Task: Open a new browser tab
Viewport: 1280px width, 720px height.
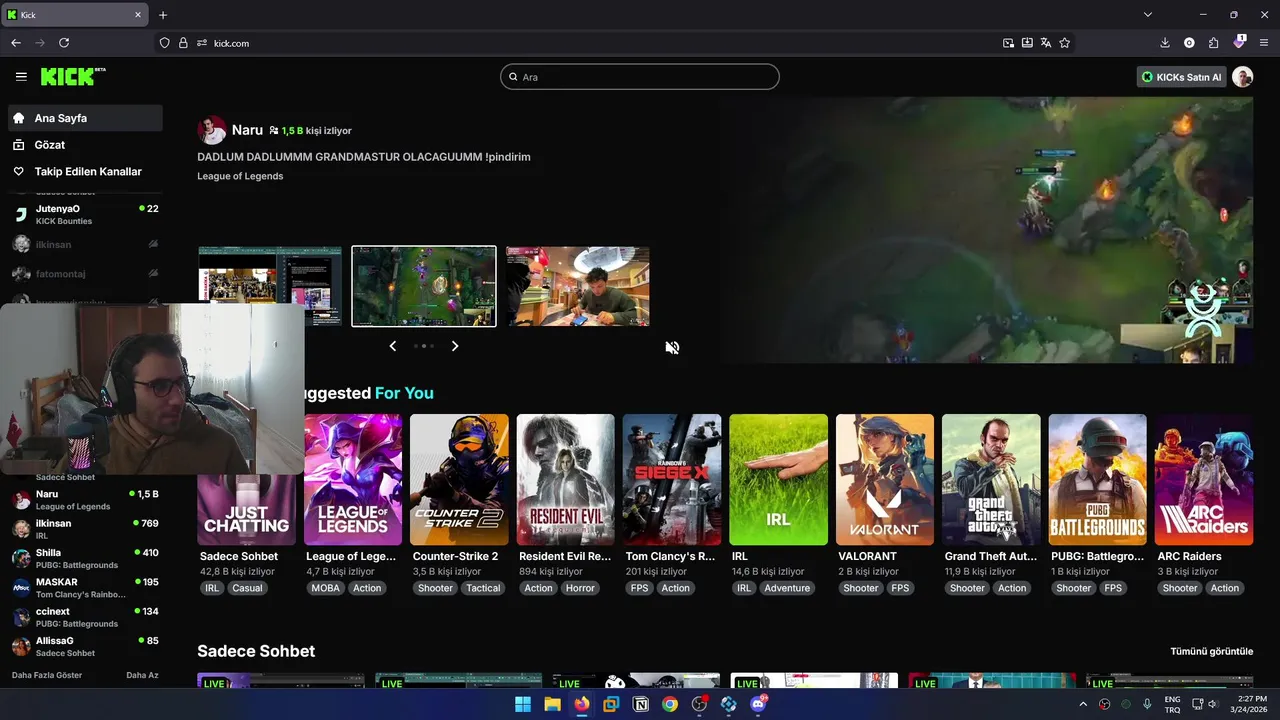Action: (163, 15)
